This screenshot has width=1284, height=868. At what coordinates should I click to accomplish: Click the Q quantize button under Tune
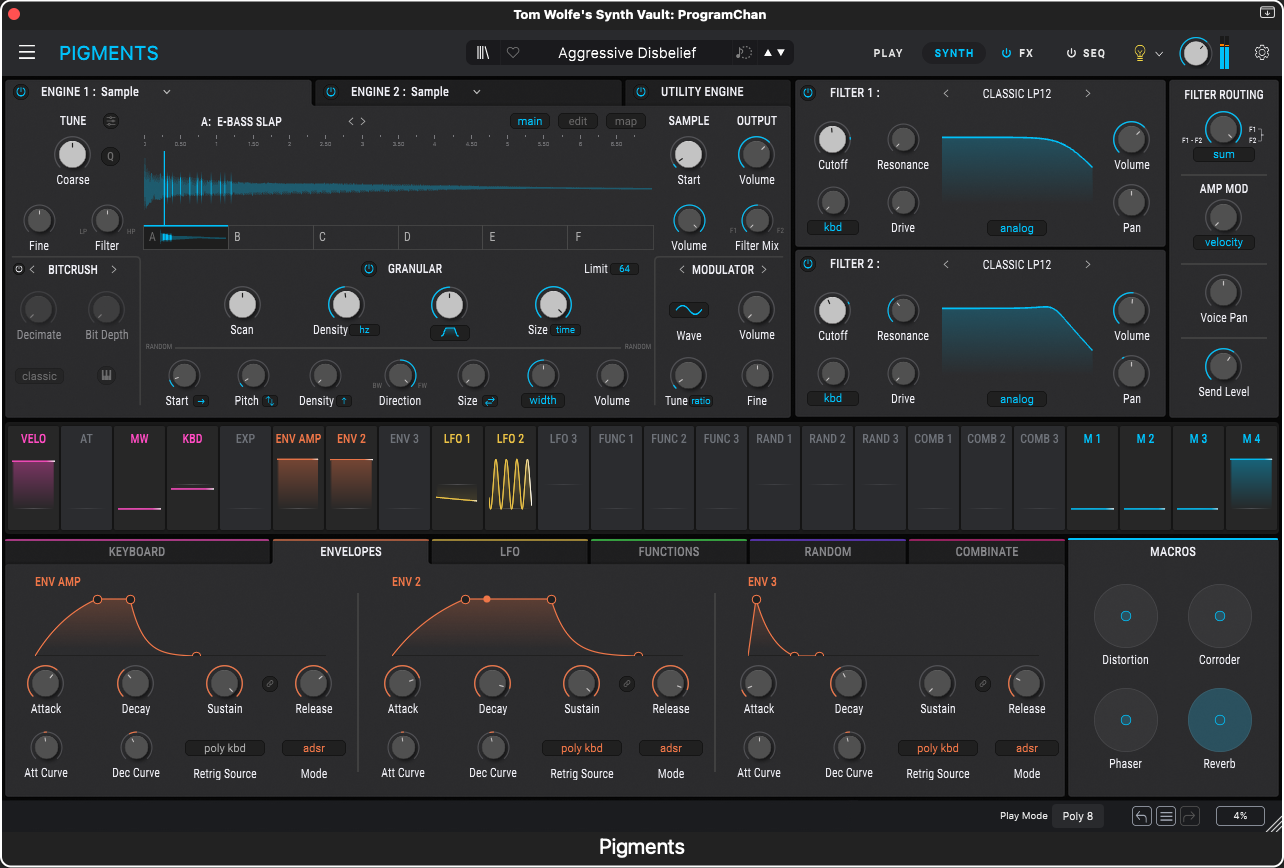click(x=110, y=156)
